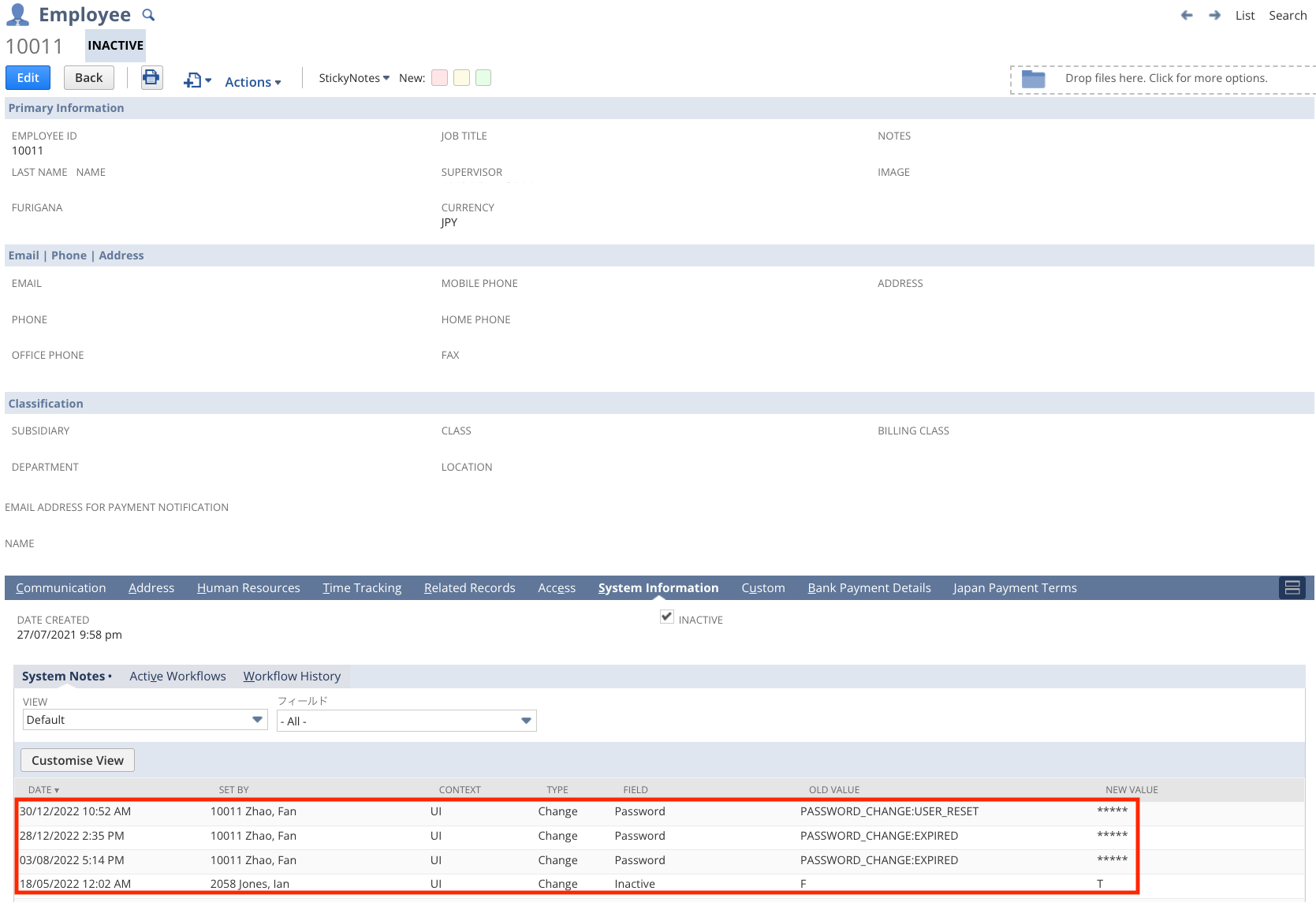1316x902 pixels.
Task: Toggle subtab layout view icon
Action: point(1292,587)
